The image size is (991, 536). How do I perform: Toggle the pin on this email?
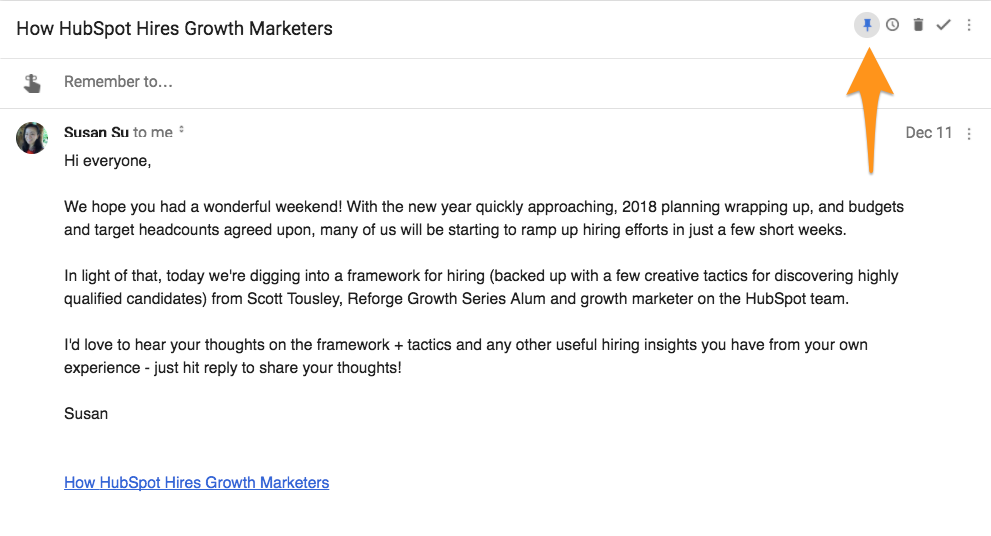867,25
